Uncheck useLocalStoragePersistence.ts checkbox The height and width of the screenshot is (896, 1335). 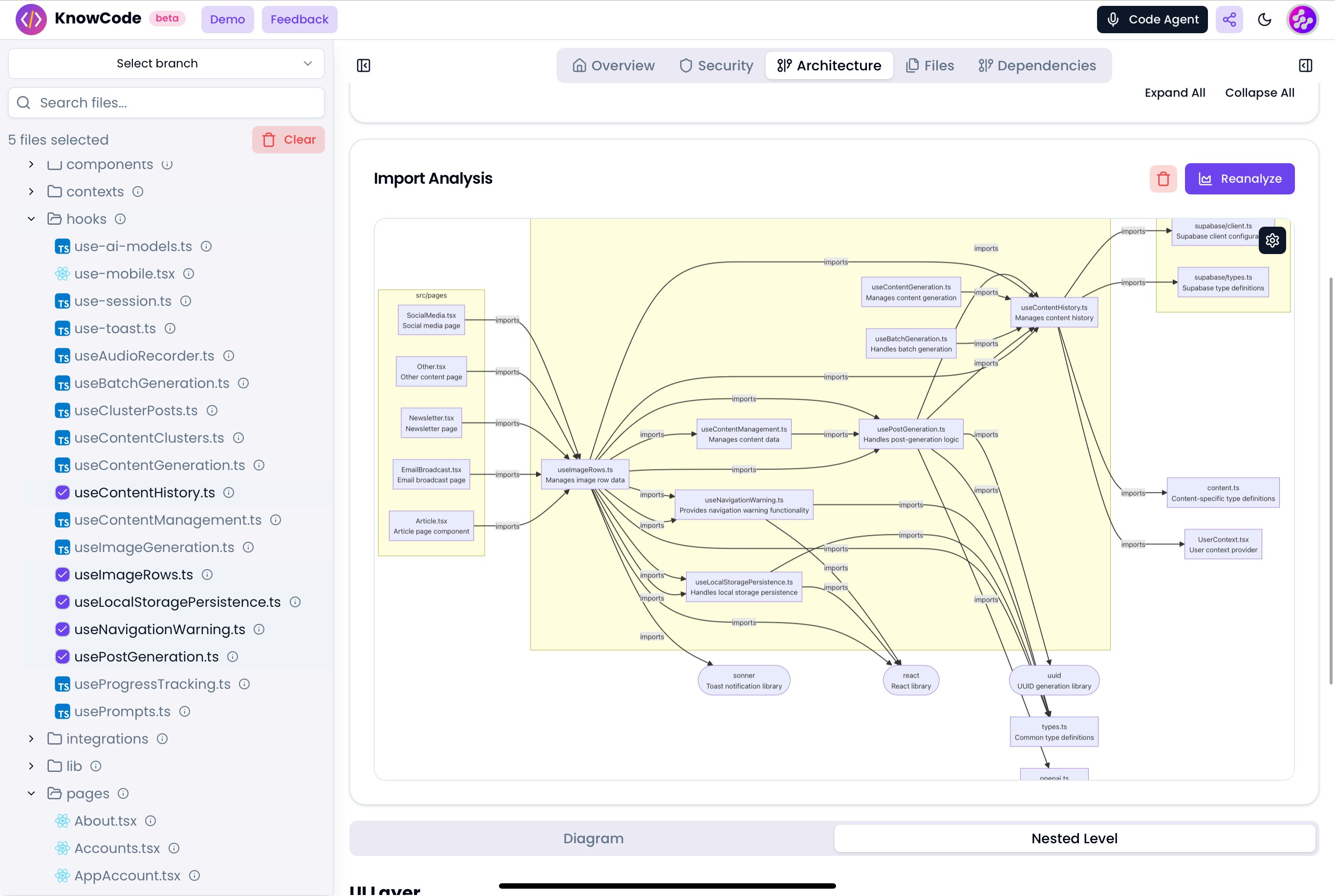(62, 602)
